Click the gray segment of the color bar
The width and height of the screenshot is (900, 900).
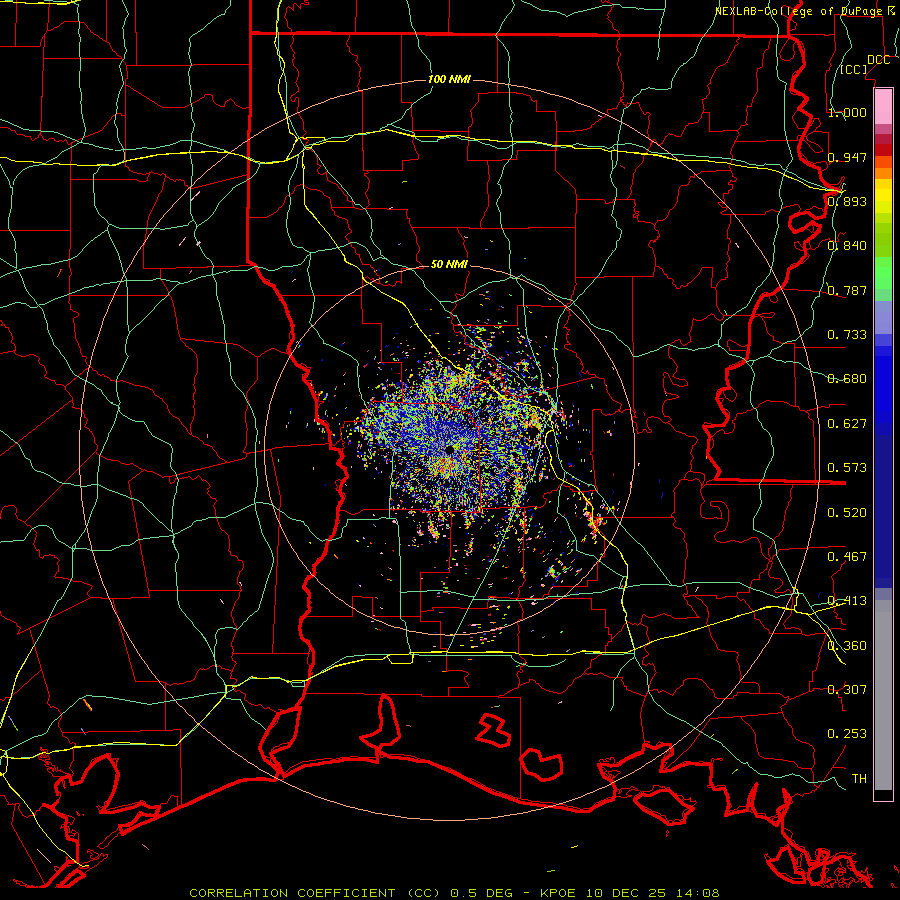click(x=883, y=695)
